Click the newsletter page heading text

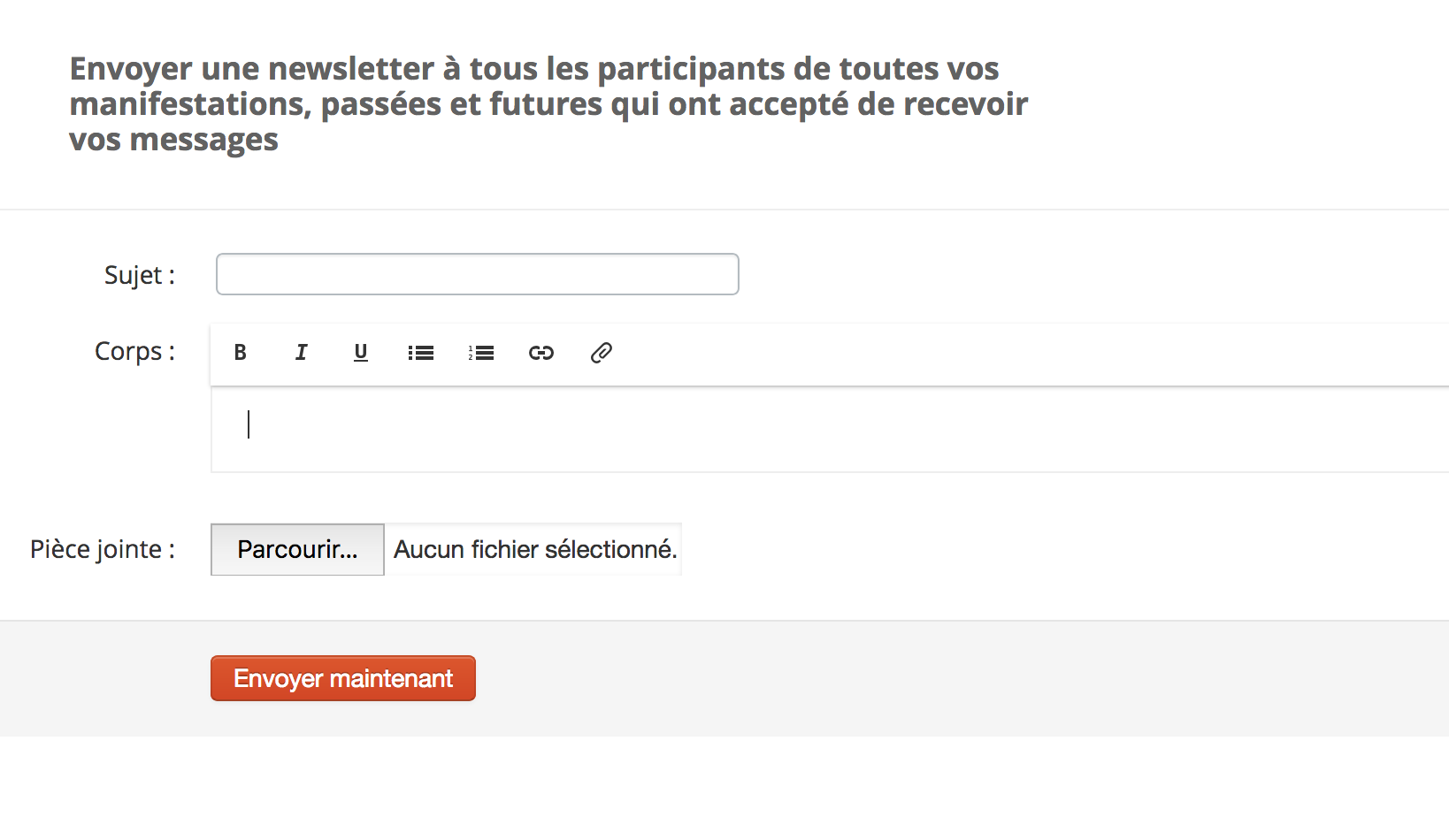548,103
